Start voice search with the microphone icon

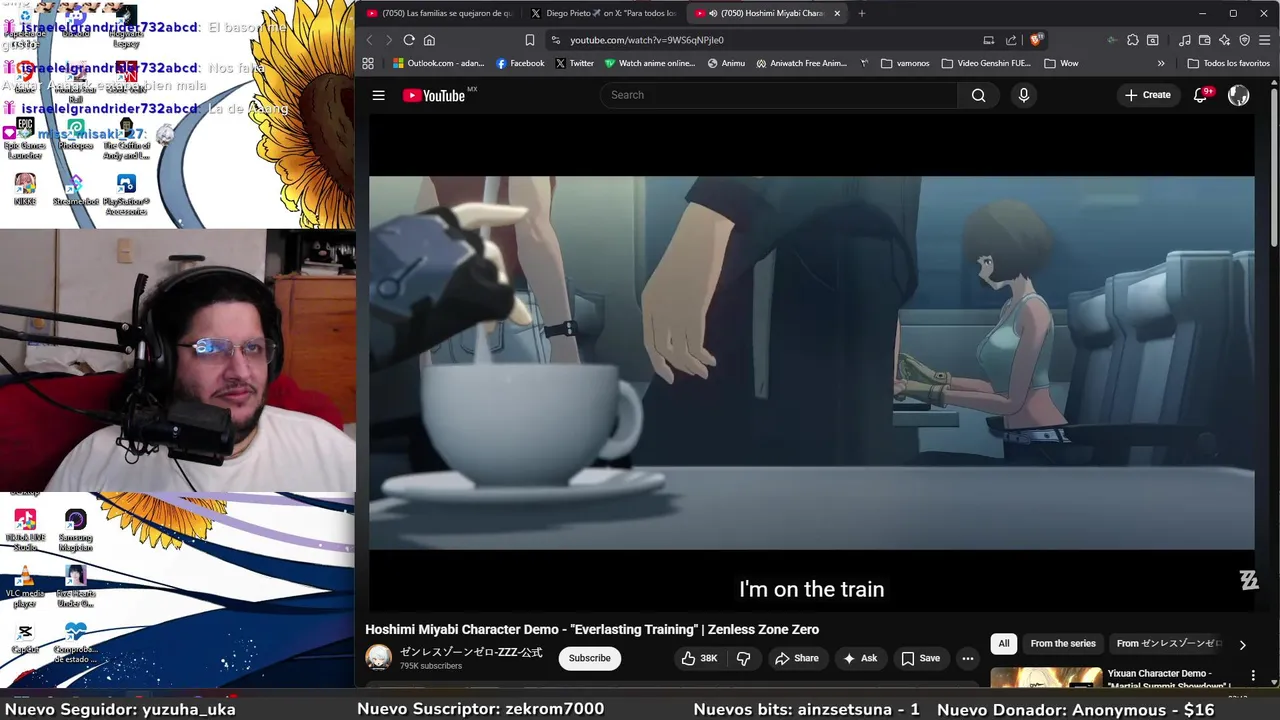1023,95
